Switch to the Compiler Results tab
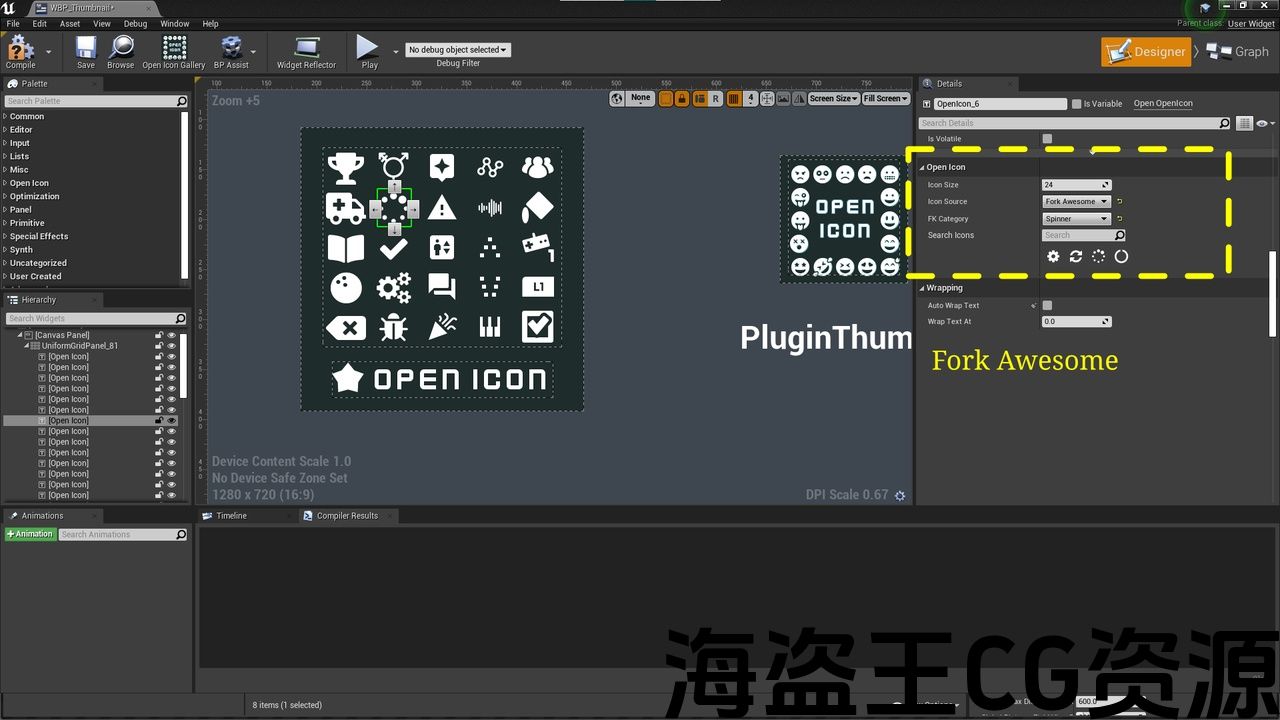The image size is (1280, 720). [x=346, y=516]
